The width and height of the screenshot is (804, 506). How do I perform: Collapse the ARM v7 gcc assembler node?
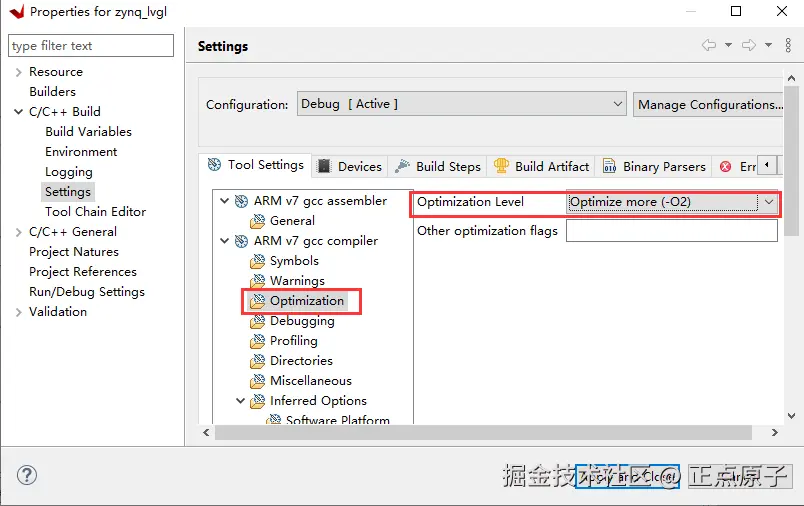pyautogui.click(x=225, y=200)
